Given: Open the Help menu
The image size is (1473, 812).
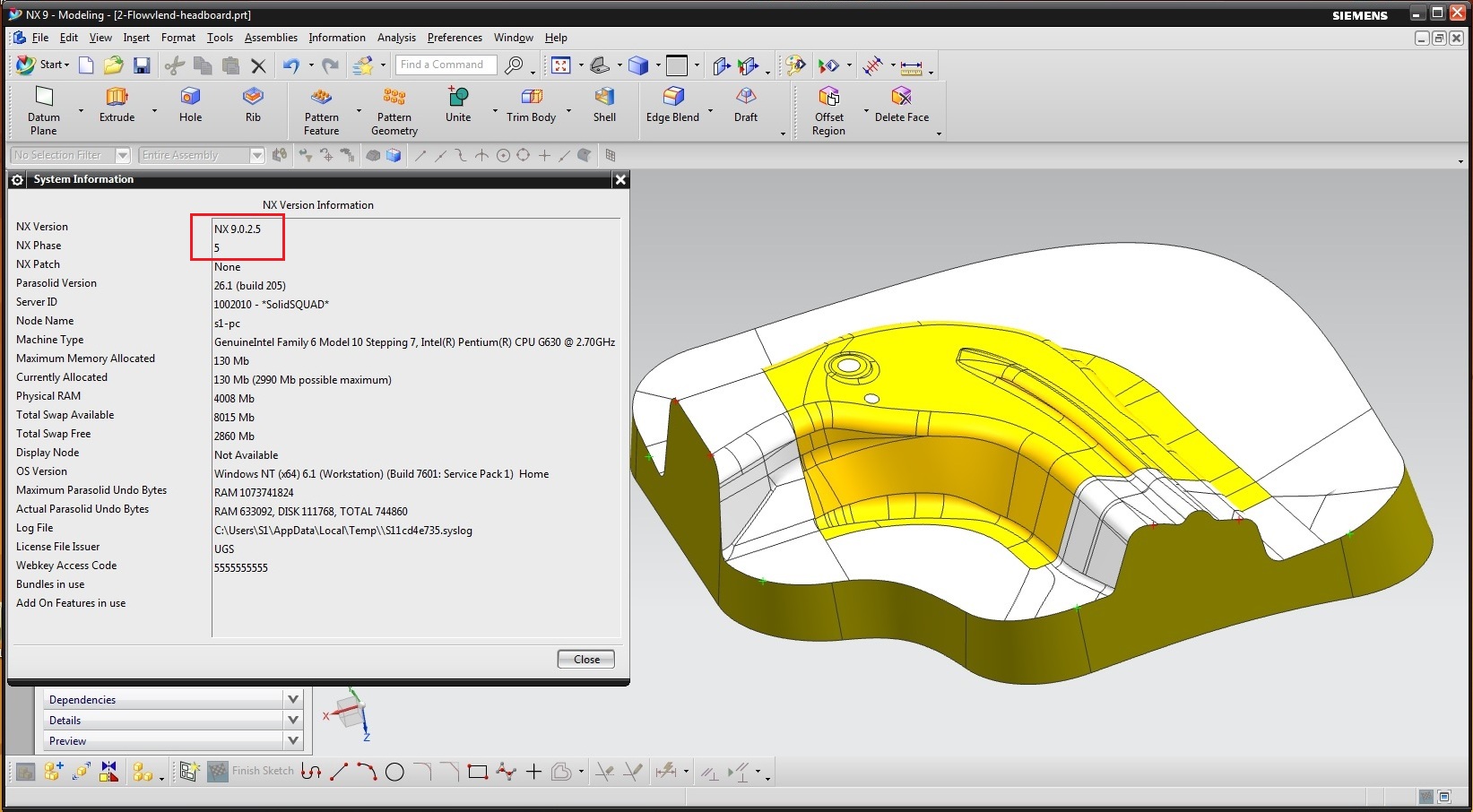Looking at the screenshot, I should point(556,38).
